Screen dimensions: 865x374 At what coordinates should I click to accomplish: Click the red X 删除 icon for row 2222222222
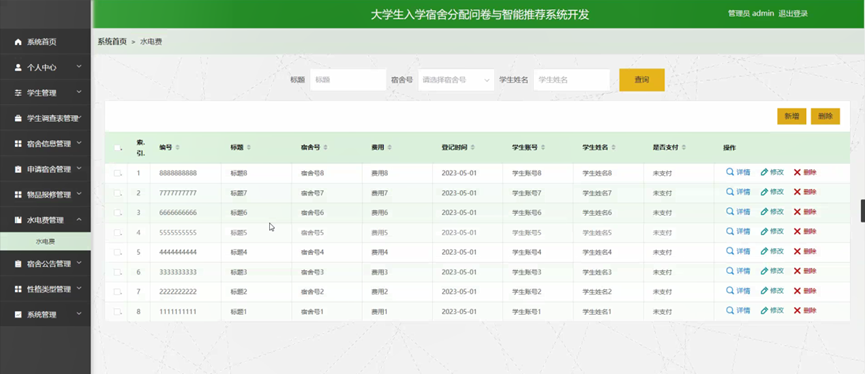pyautogui.click(x=797, y=291)
